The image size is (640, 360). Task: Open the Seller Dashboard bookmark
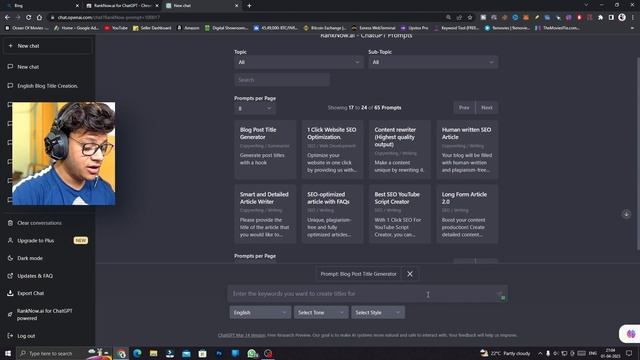pos(152,28)
